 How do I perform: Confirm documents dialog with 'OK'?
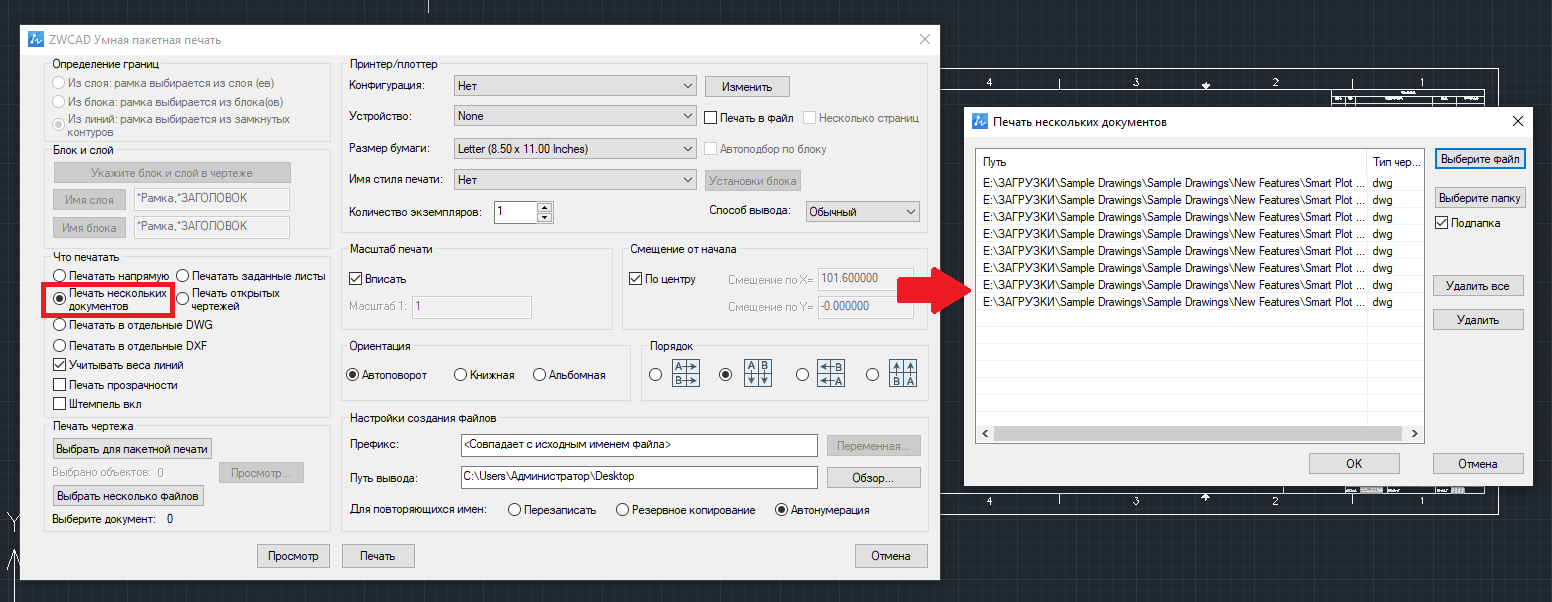click(1354, 464)
